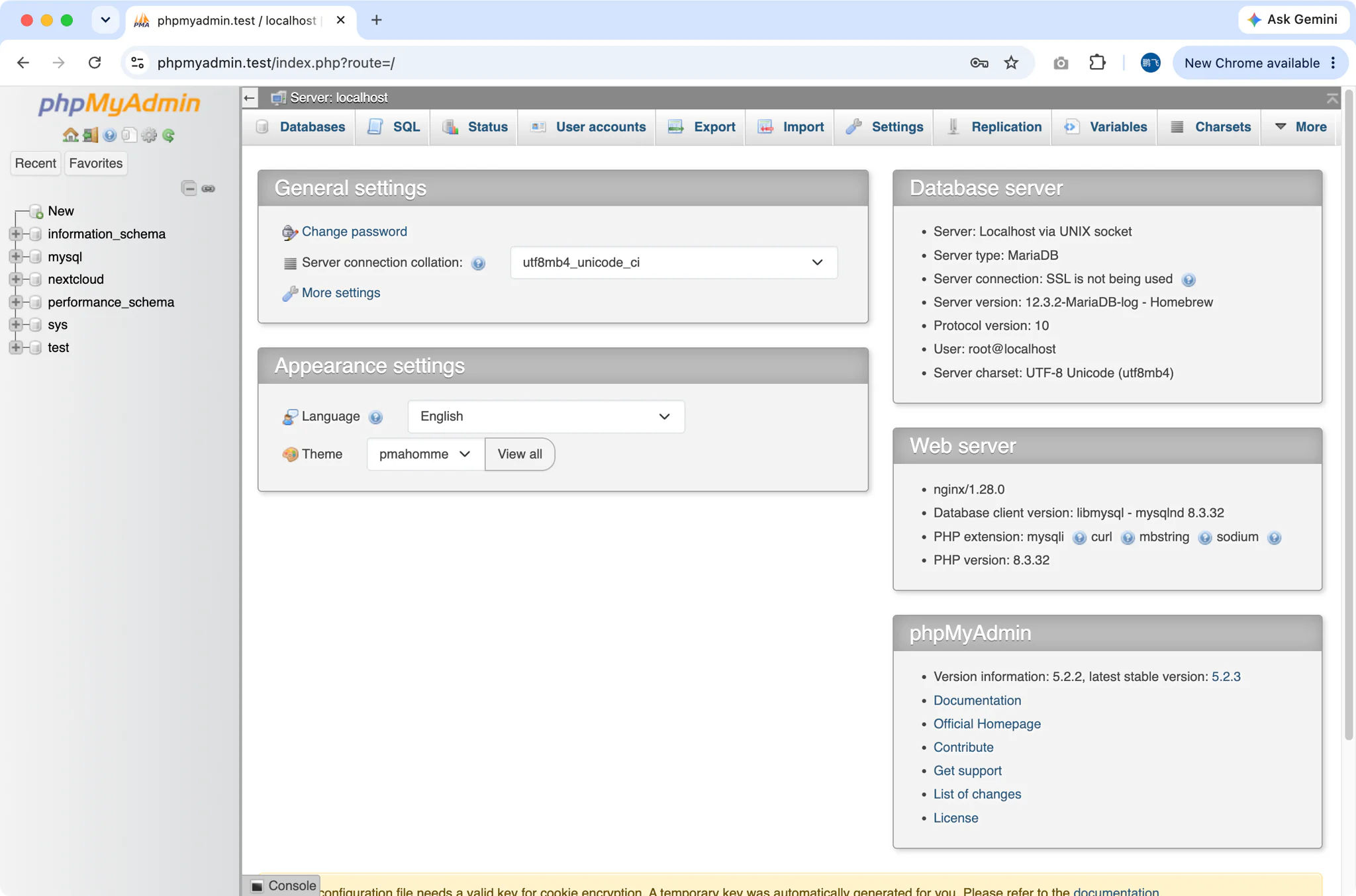The height and width of the screenshot is (896, 1356).
Task: Click the Home icon in the sidebar
Action: coord(70,135)
